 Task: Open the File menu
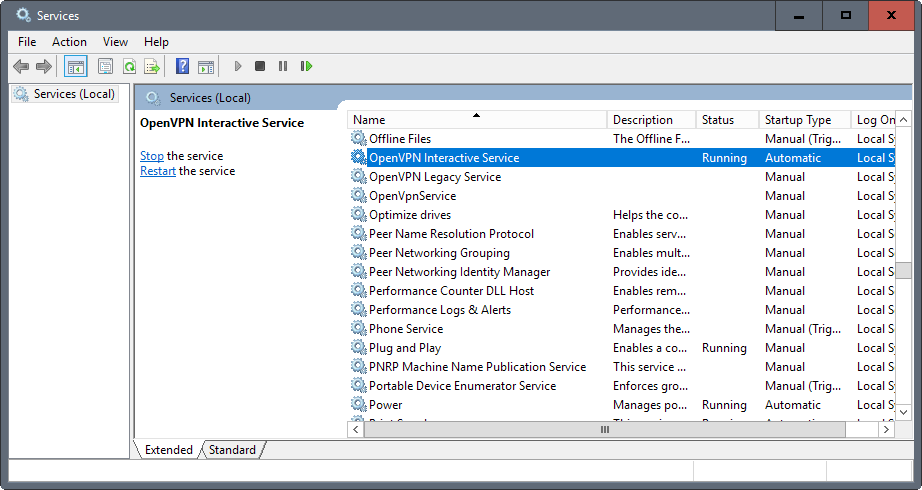pos(27,42)
